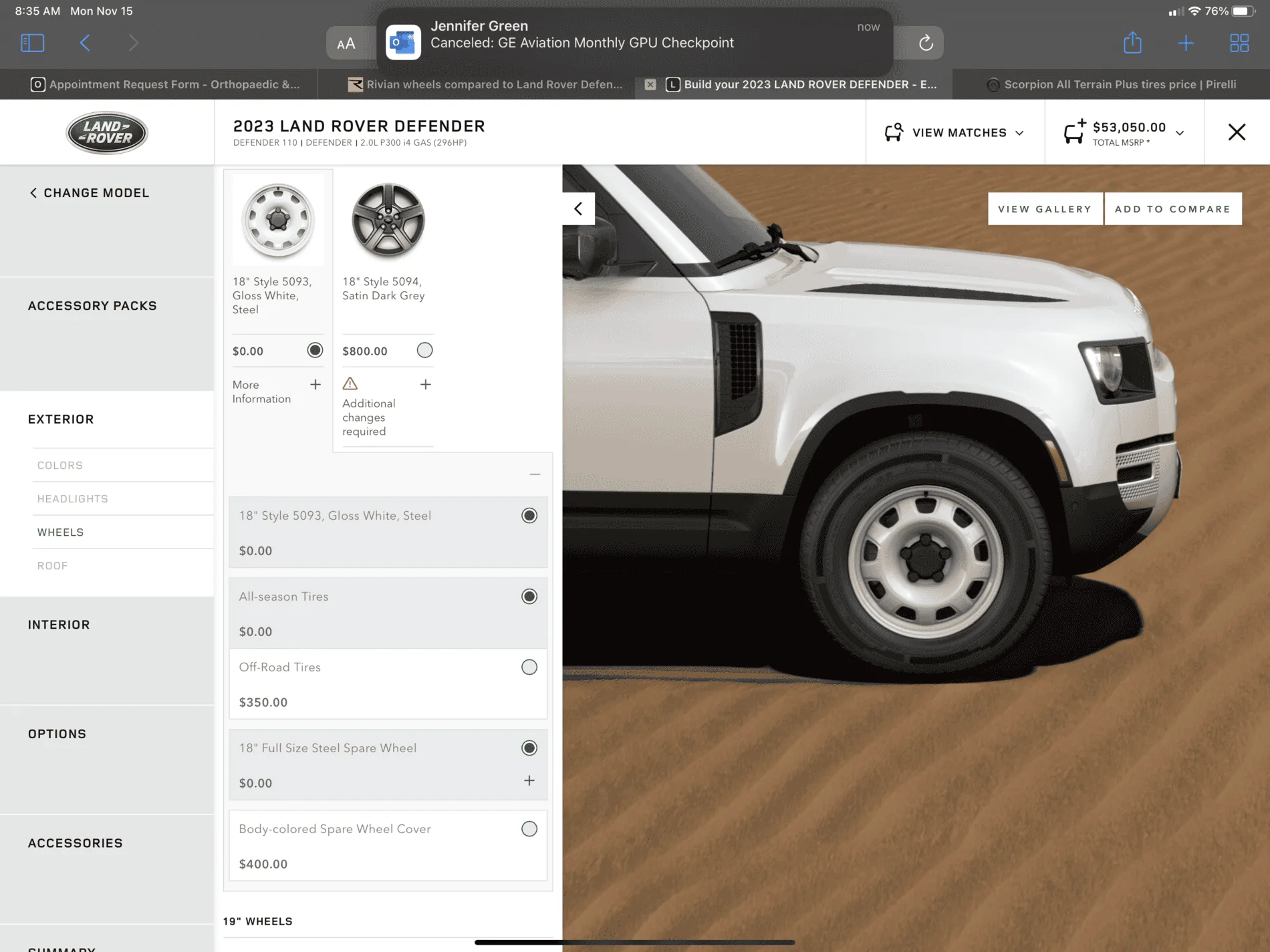Close the configurator with X icon

click(x=1237, y=132)
